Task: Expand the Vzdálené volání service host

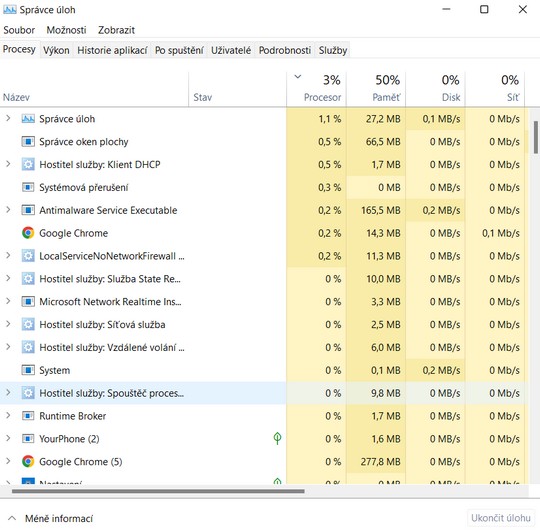Action: pos(8,347)
